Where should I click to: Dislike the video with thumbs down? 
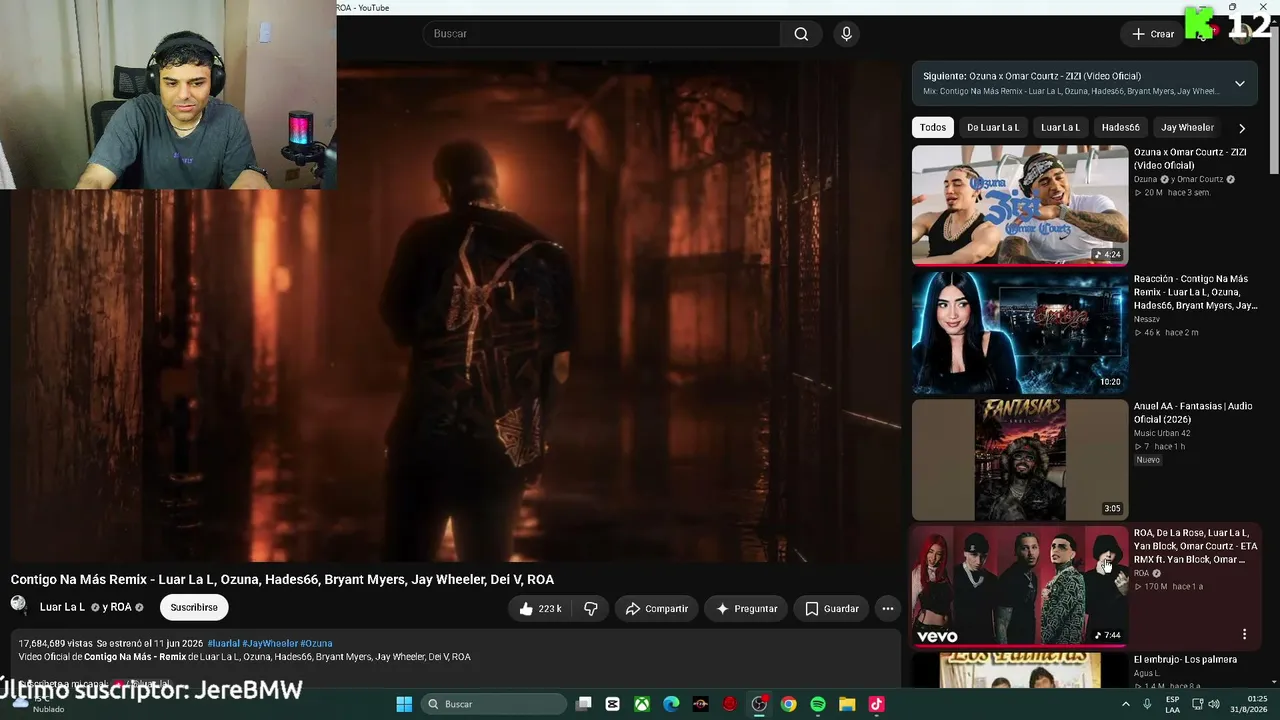click(591, 608)
